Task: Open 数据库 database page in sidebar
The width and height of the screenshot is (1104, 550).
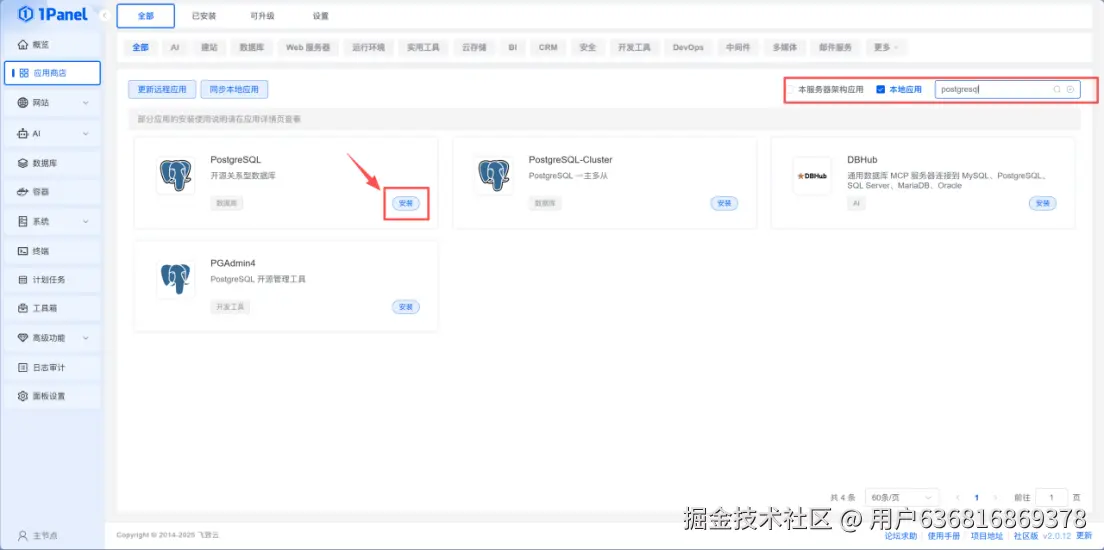Action: click(53, 163)
